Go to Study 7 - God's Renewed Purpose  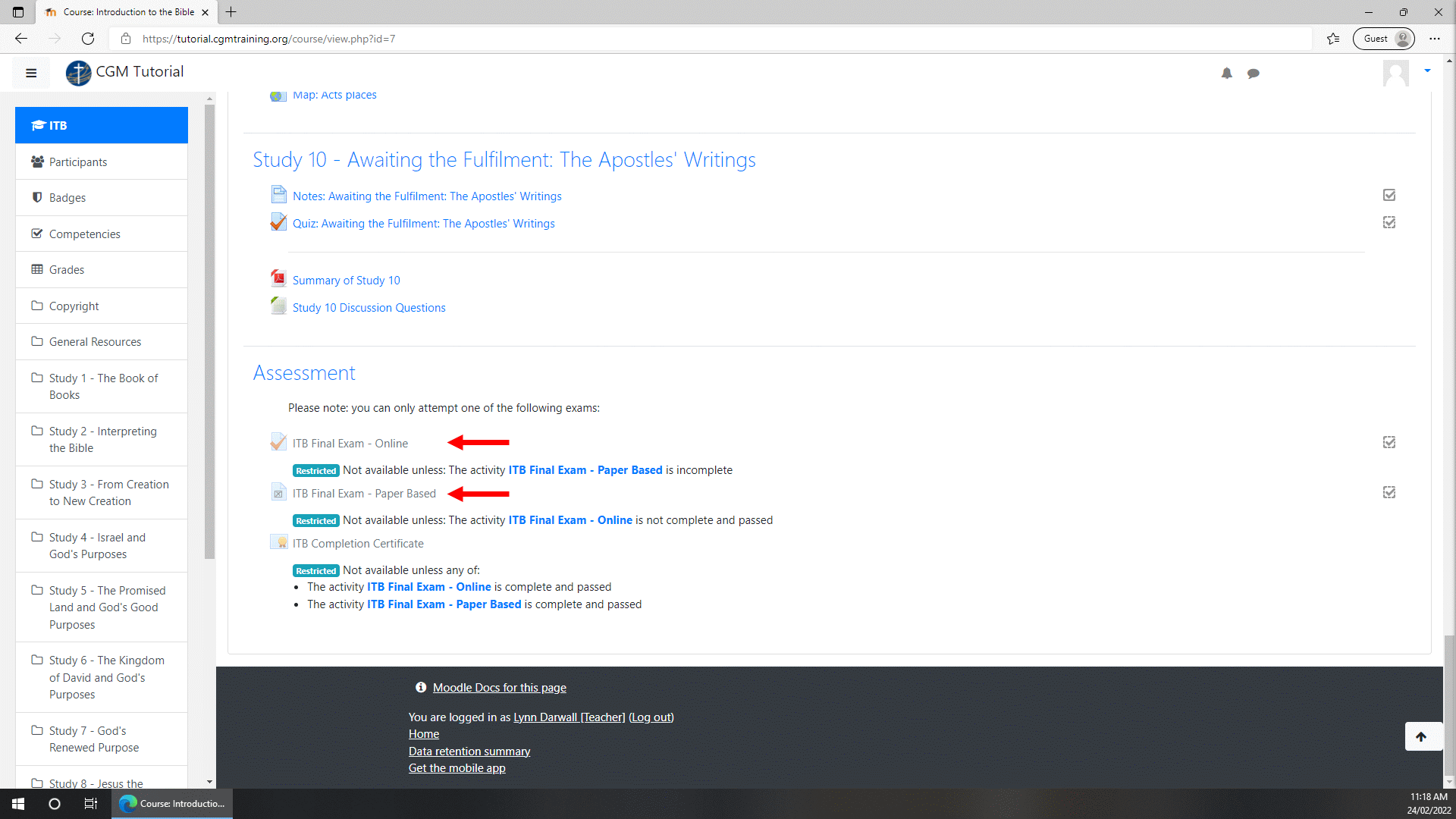[x=102, y=739]
